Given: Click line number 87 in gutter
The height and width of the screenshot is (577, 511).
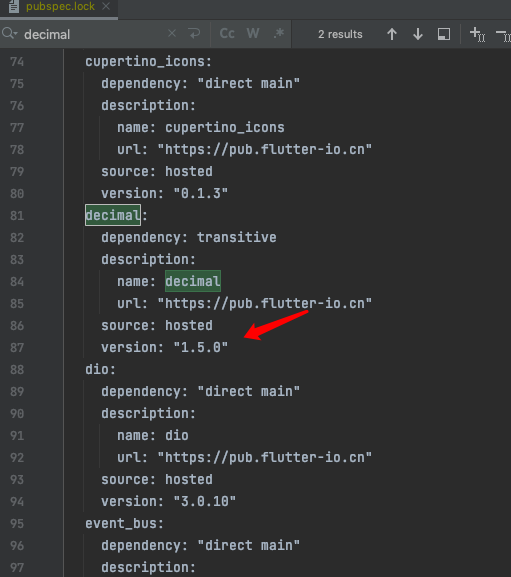Looking at the screenshot, I should pyautogui.click(x=17, y=347).
